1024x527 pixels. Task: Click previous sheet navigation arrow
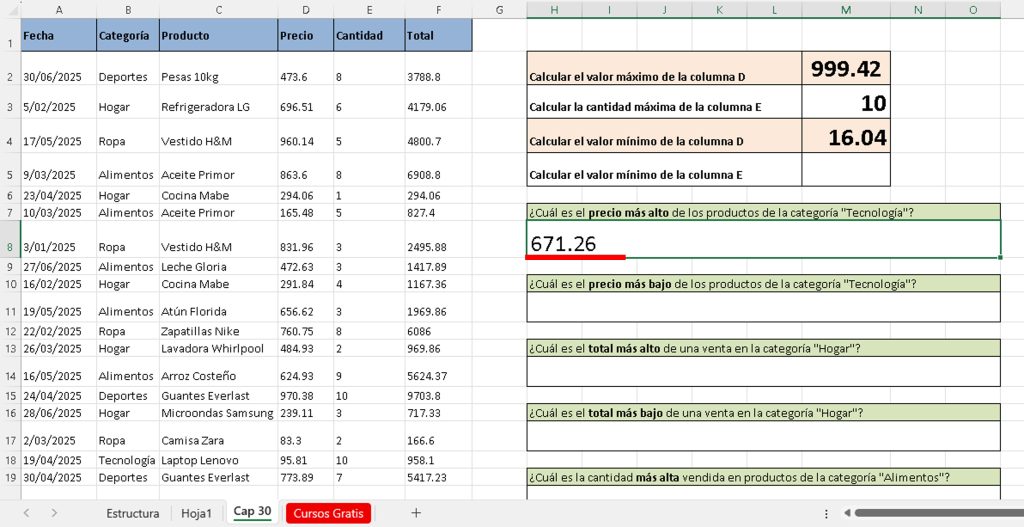27,513
